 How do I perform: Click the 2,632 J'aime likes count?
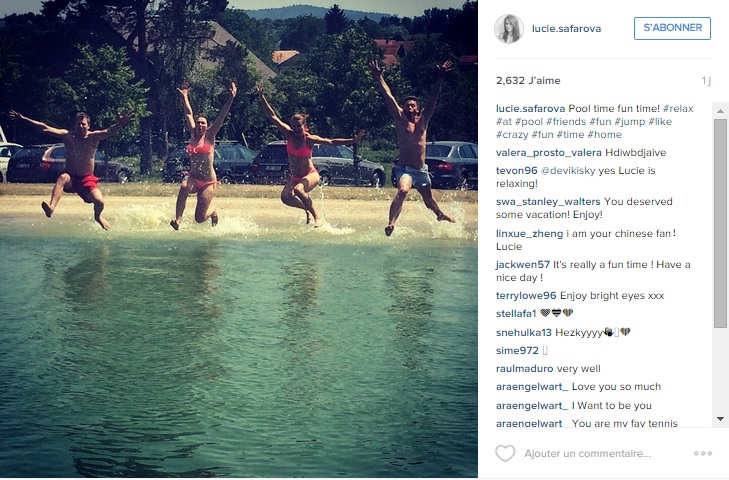[x=528, y=80]
